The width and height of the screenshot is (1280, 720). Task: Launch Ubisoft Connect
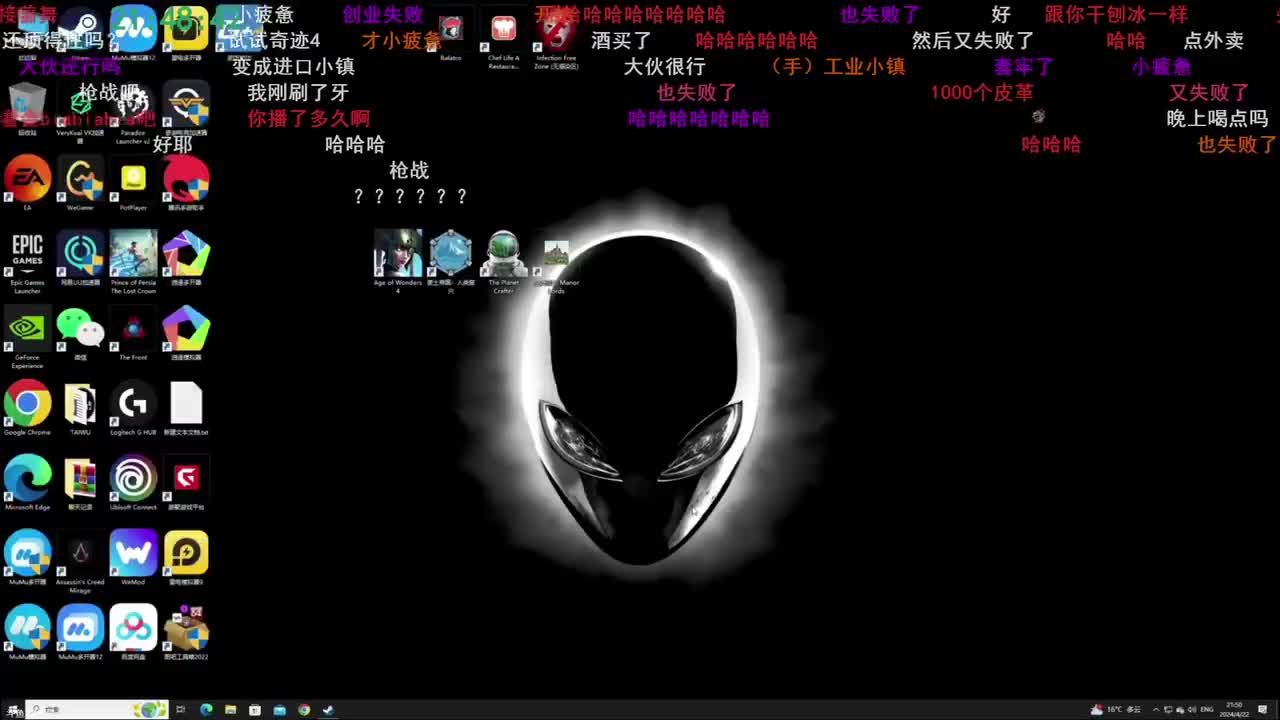[x=133, y=483]
